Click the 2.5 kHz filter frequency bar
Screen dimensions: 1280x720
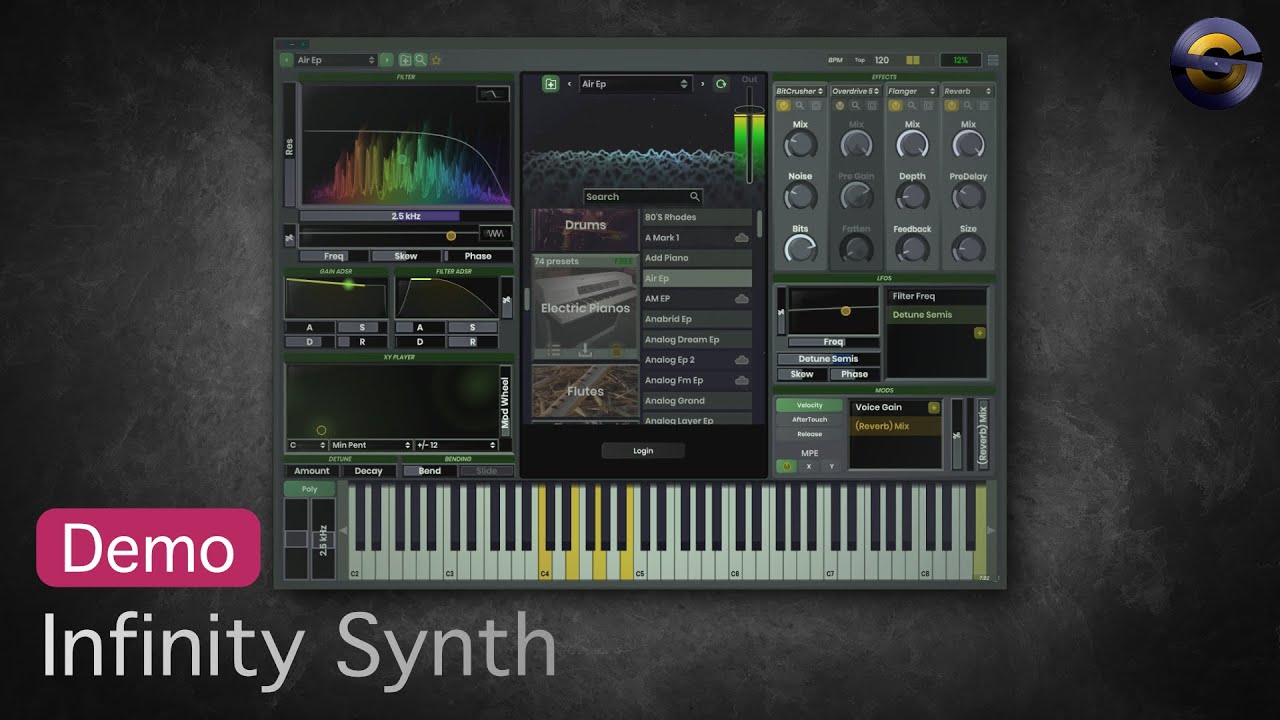(405, 216)
